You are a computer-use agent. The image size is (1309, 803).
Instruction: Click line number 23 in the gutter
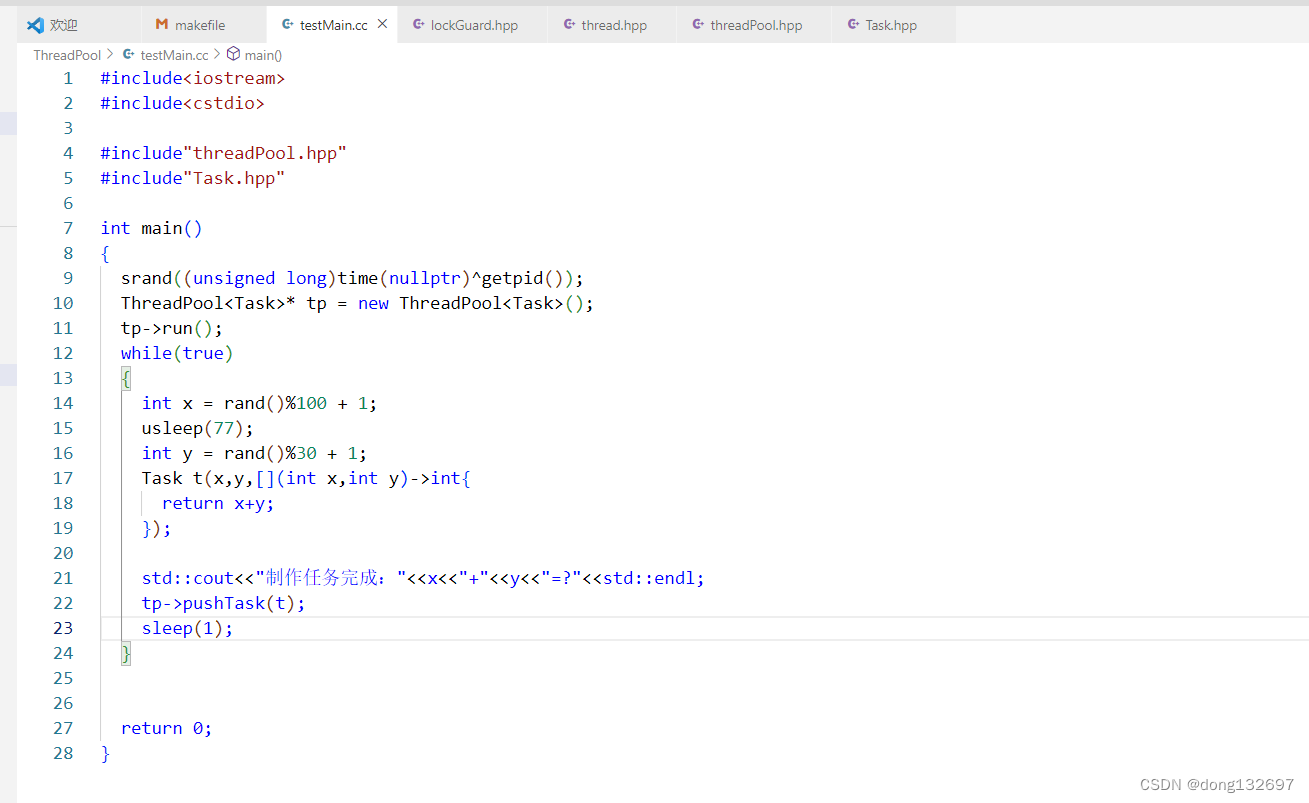63,628
